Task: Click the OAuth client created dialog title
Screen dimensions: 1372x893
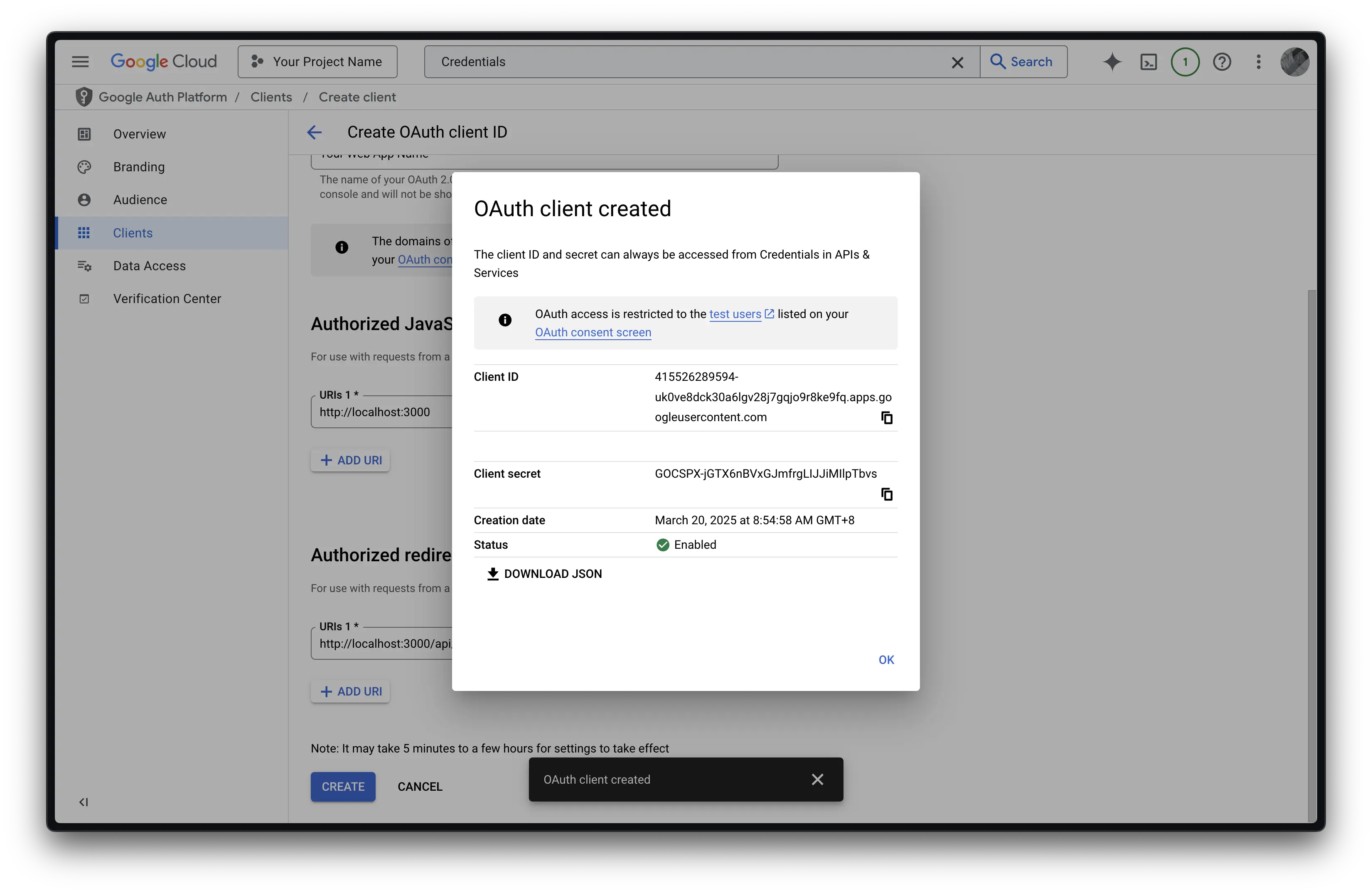Action: click(572, 209)
